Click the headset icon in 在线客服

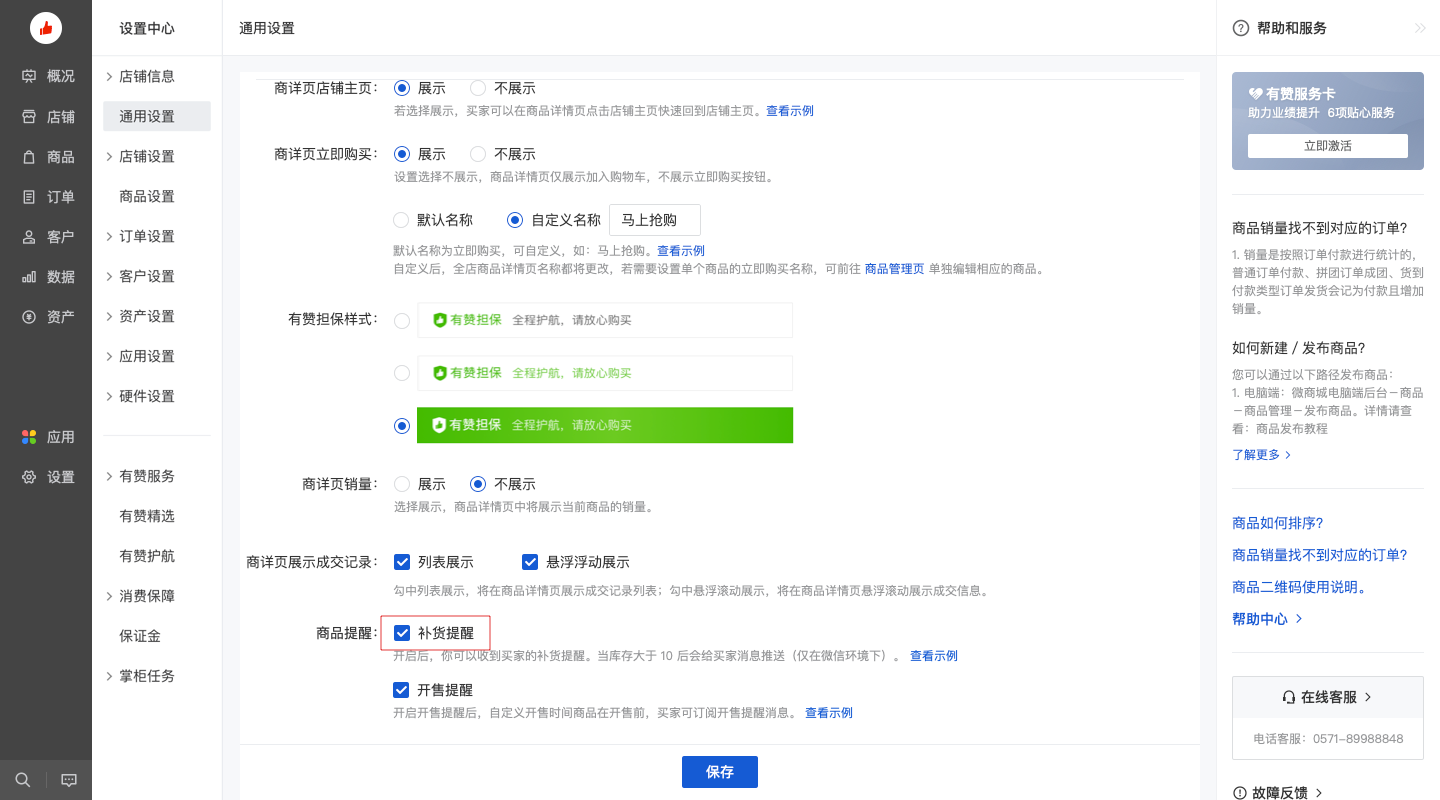pyautogui.click(x=1289, y=697)
